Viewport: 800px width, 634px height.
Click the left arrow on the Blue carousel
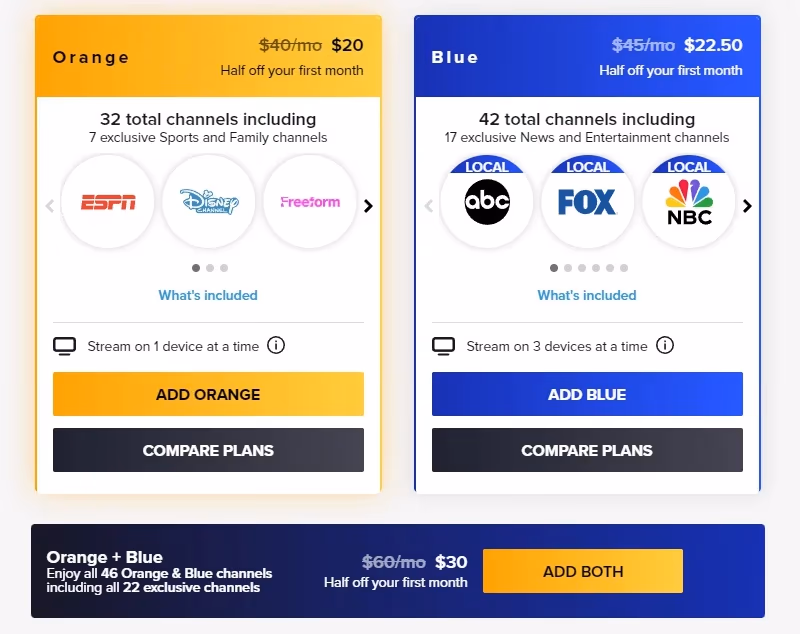coord(429,205)
